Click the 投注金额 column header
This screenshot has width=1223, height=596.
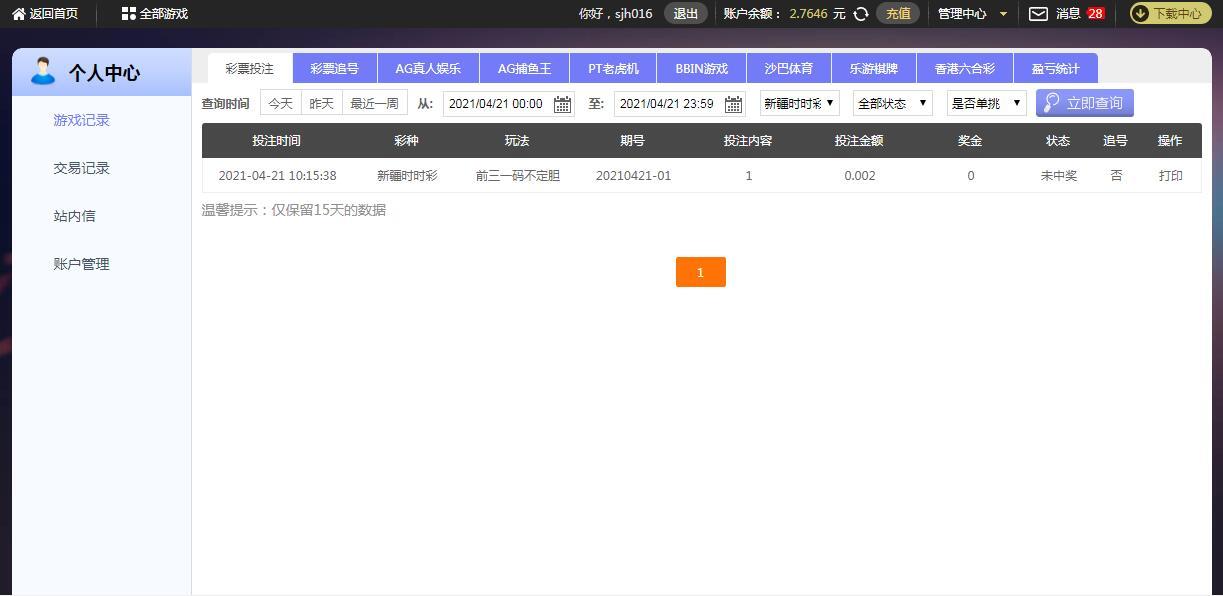859,141
